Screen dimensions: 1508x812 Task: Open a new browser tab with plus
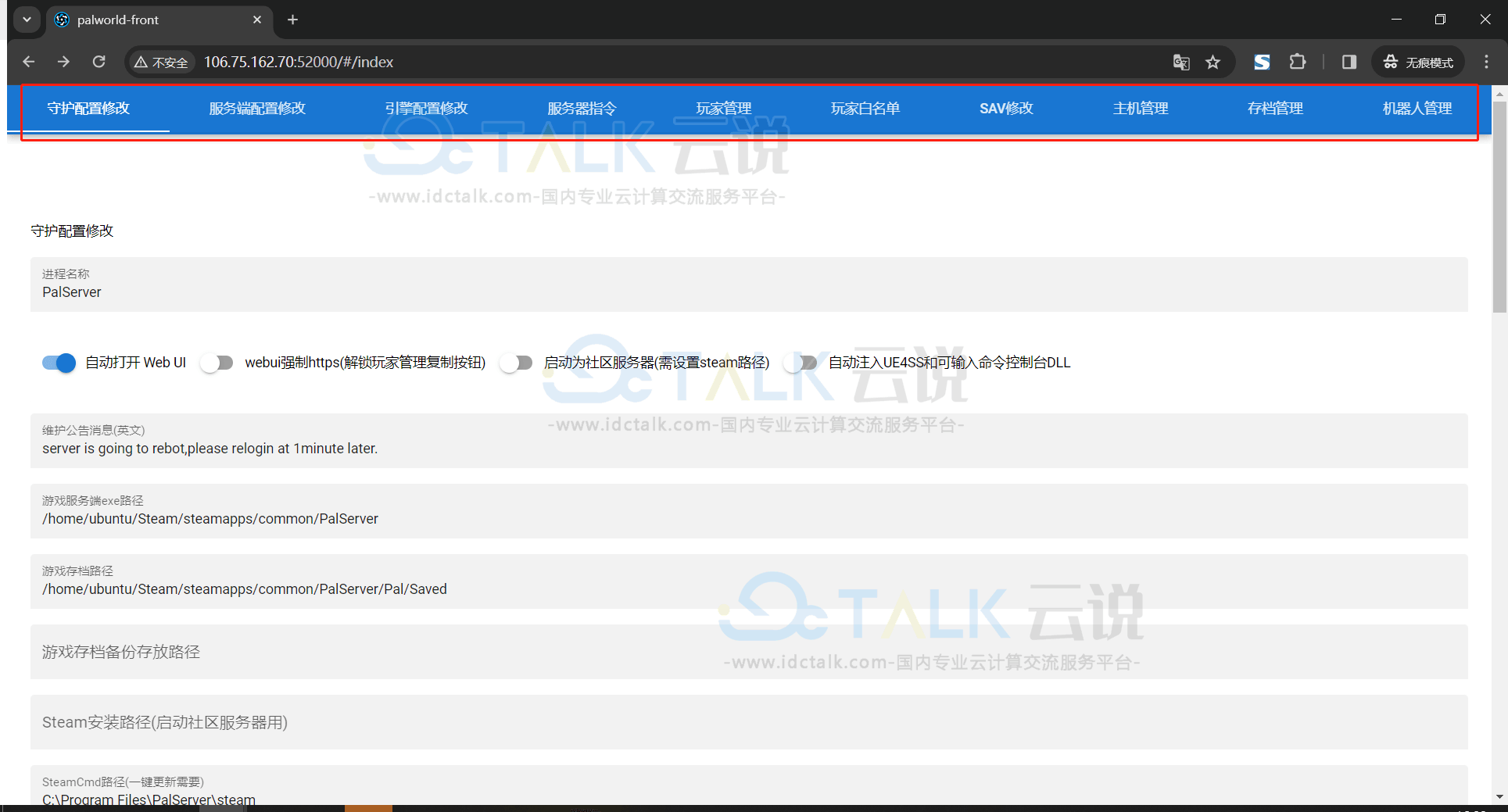[292, 20]
